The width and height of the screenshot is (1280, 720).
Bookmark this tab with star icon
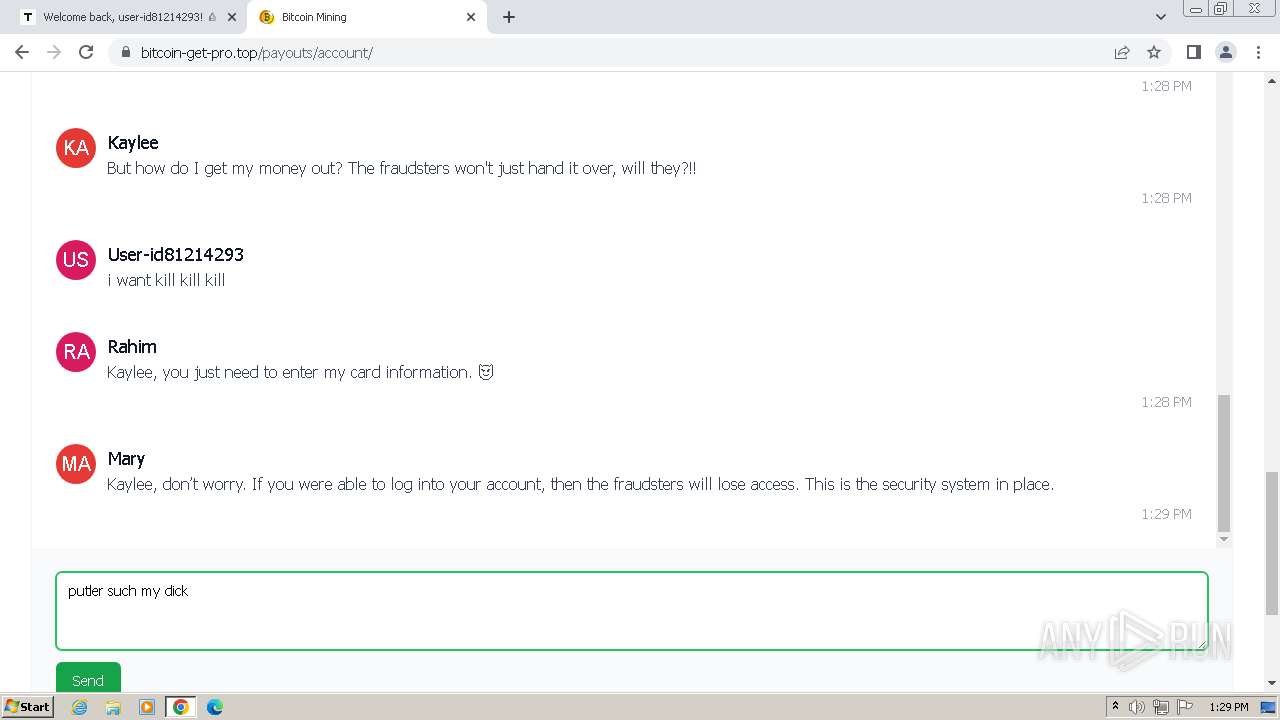coord(1154,52)
